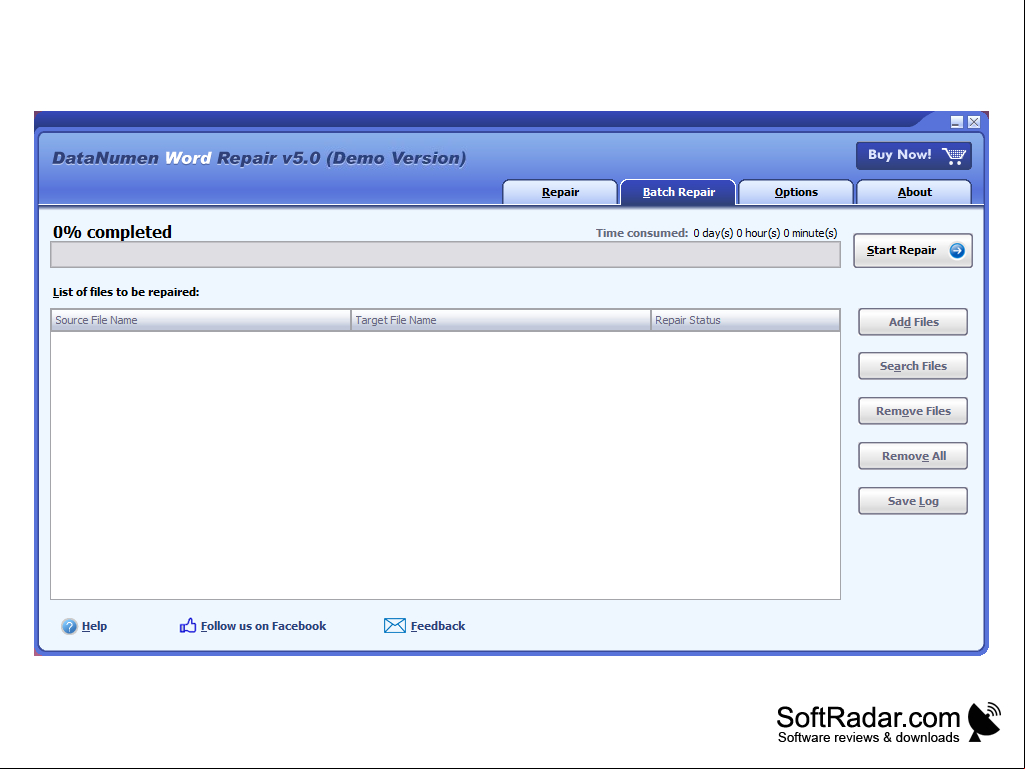Sort by Repair Status column header
This screenshot has width=1025, height=769.
tap(745, 320)
